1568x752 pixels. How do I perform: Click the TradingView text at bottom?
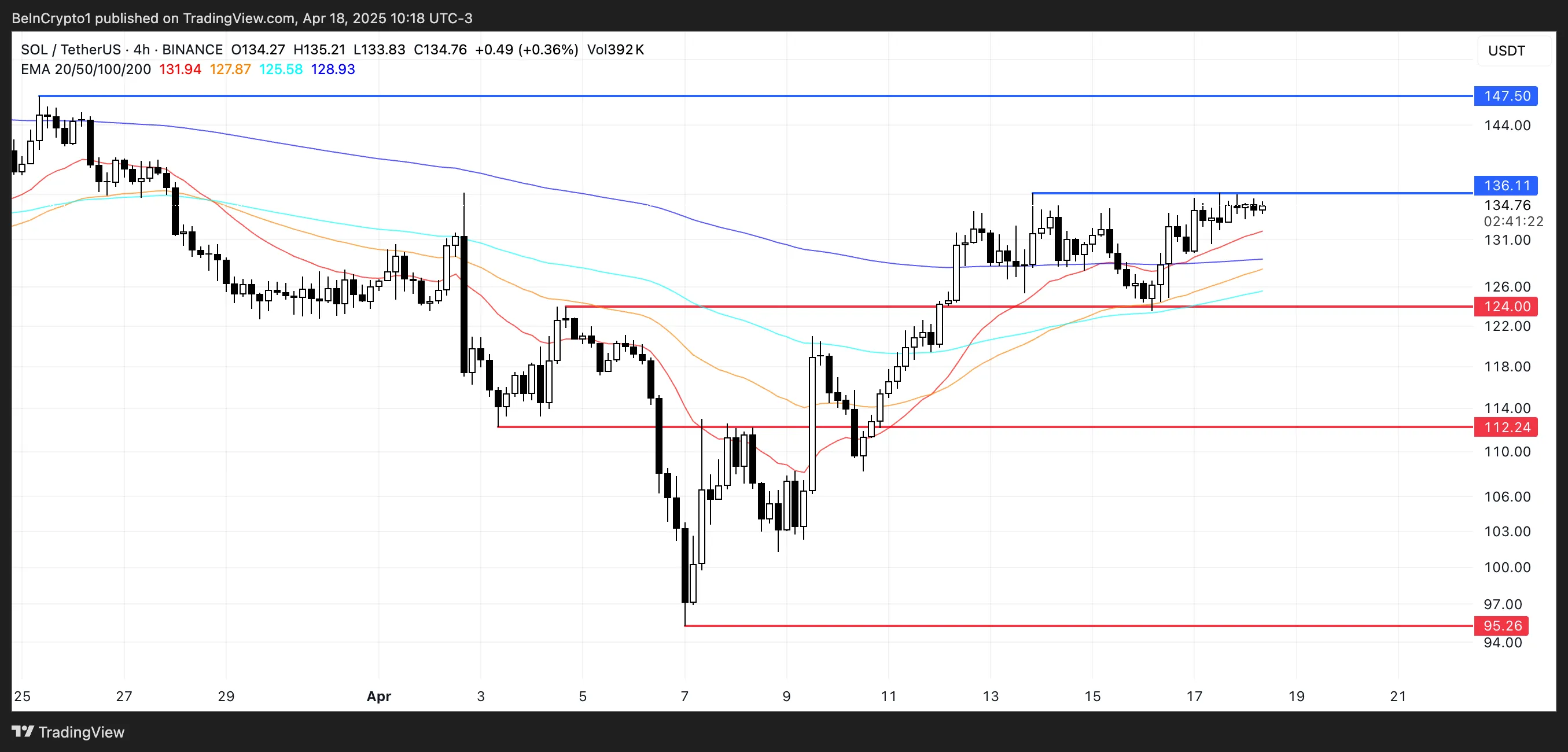[x=81, y=732]
